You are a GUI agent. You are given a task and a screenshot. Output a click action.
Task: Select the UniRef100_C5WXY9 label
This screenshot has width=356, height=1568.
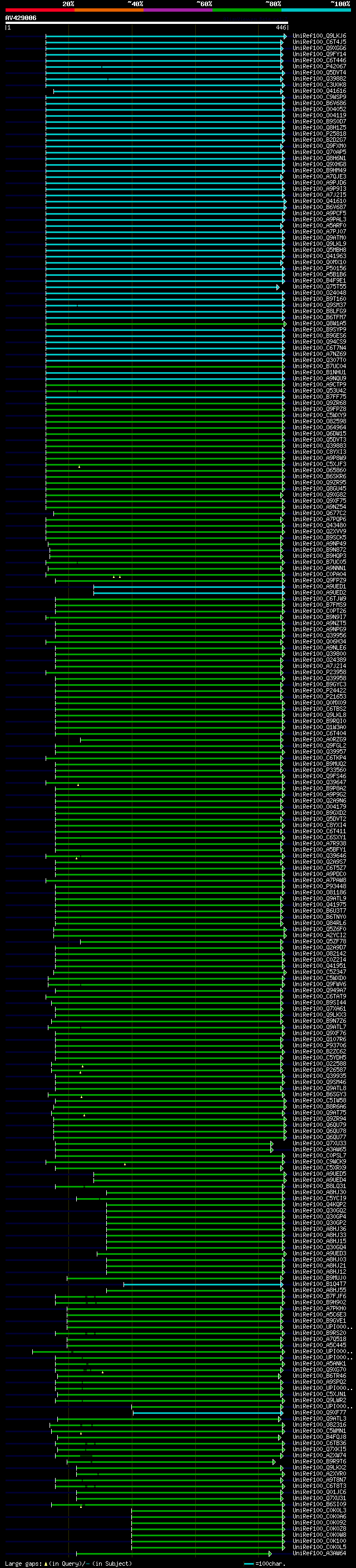tap(319, 415)
